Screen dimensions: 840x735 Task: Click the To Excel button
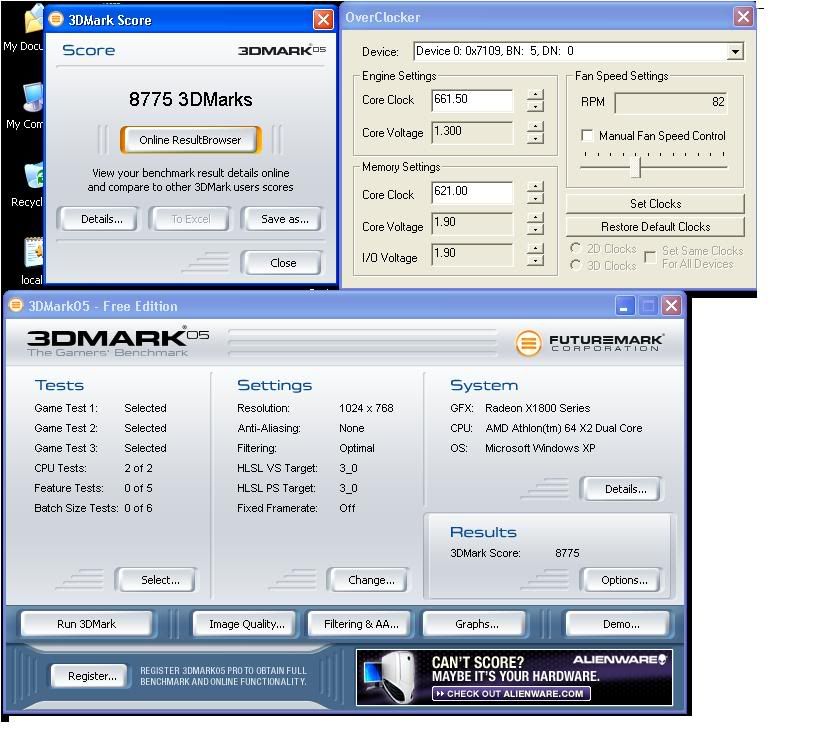point(190,219)
